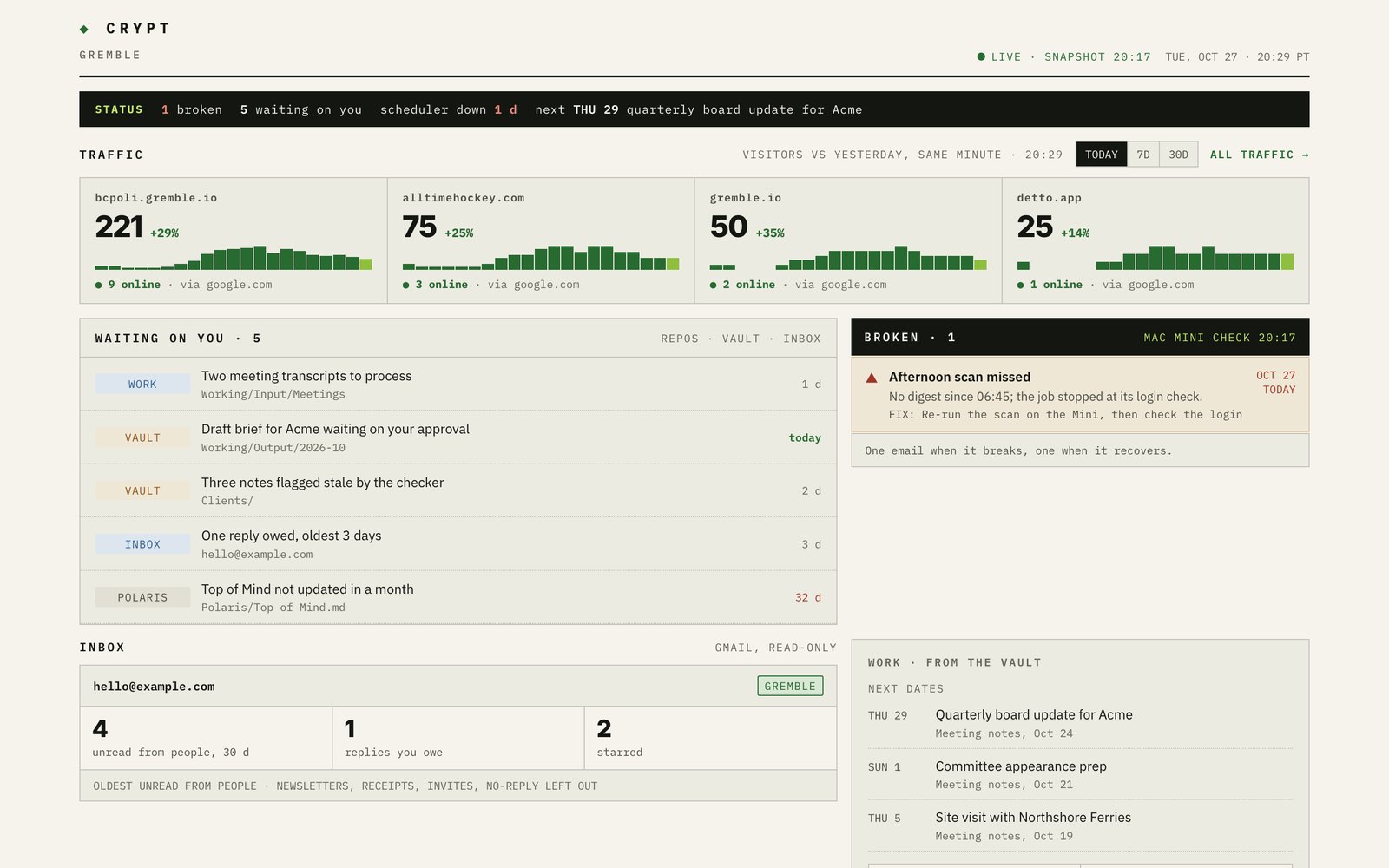The width and height of the screenshot is (1389, 868).
Task: Click the bcpoli.gremble.io visitors bar chart
Action: tap(234, 258)
